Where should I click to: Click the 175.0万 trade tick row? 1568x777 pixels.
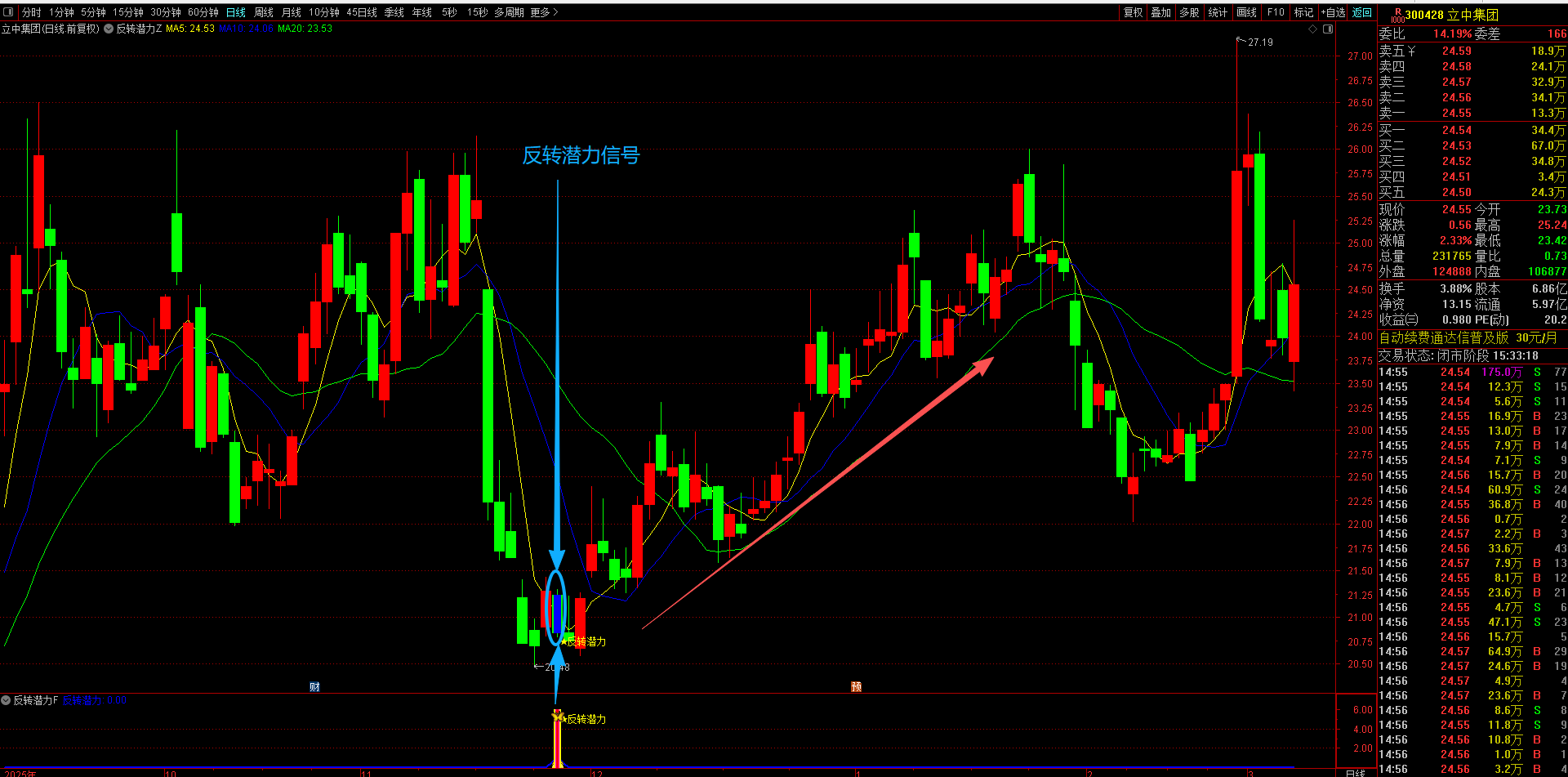coord(1472,372)
